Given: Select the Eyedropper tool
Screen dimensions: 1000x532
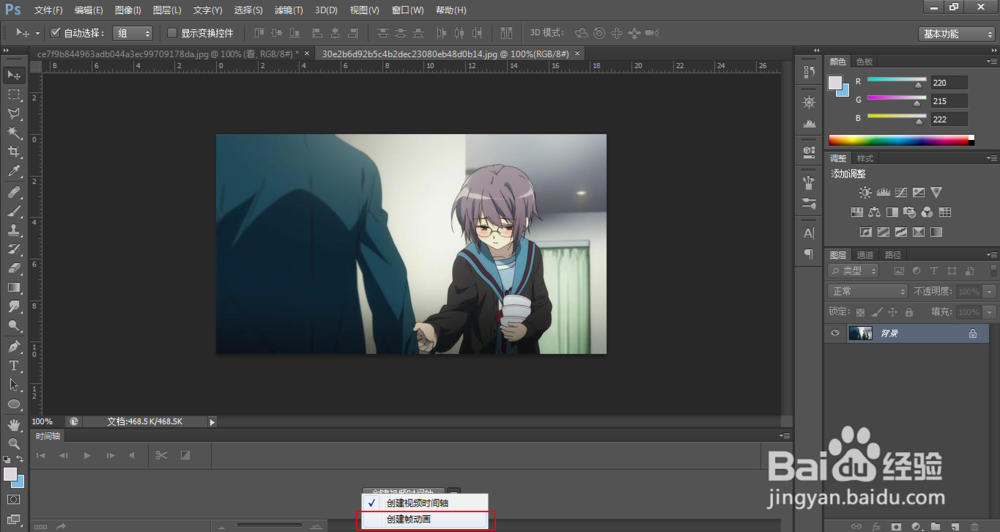Looking at the screenshot, I should 13,171.
